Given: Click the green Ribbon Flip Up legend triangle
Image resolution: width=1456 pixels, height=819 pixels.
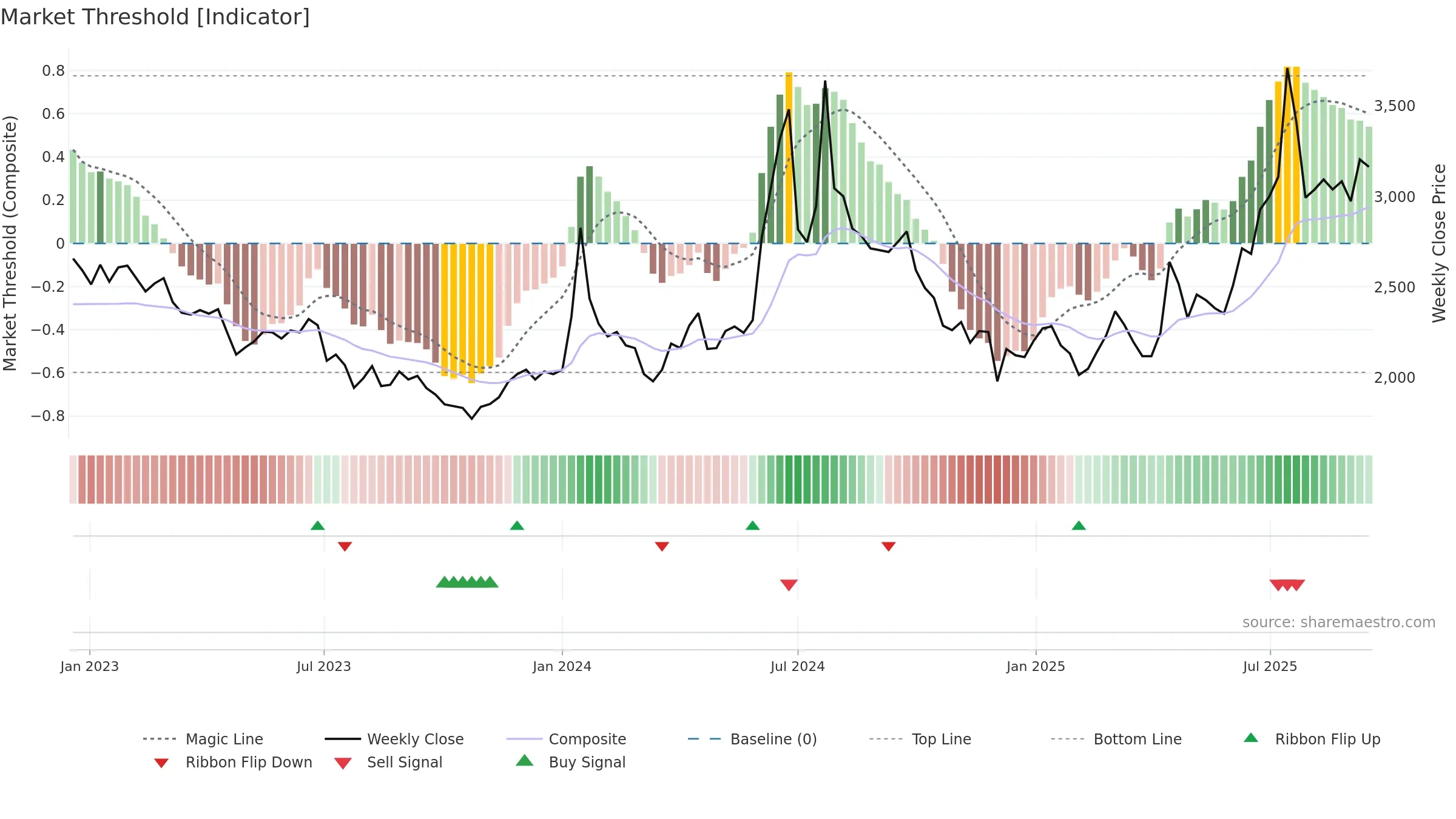Looking at the screenshot, I should pos(1251,738).
